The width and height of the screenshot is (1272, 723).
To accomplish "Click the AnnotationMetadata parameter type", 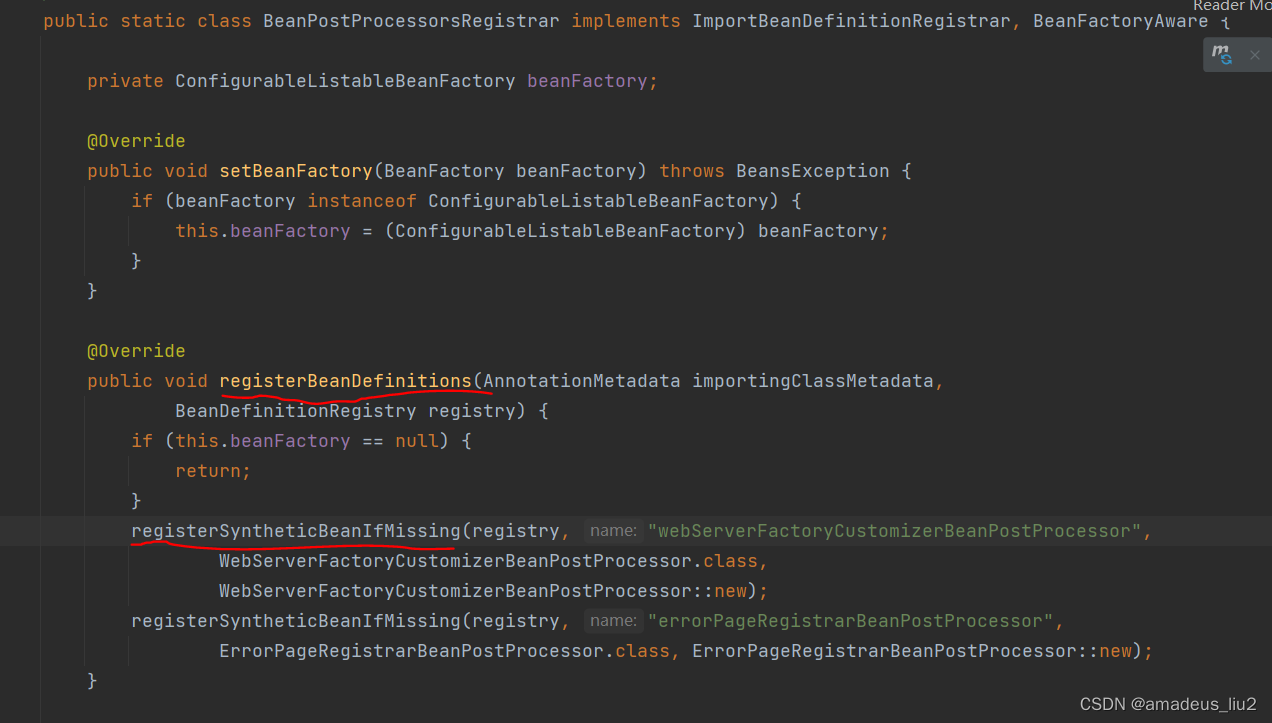I will tap(582, 381).
